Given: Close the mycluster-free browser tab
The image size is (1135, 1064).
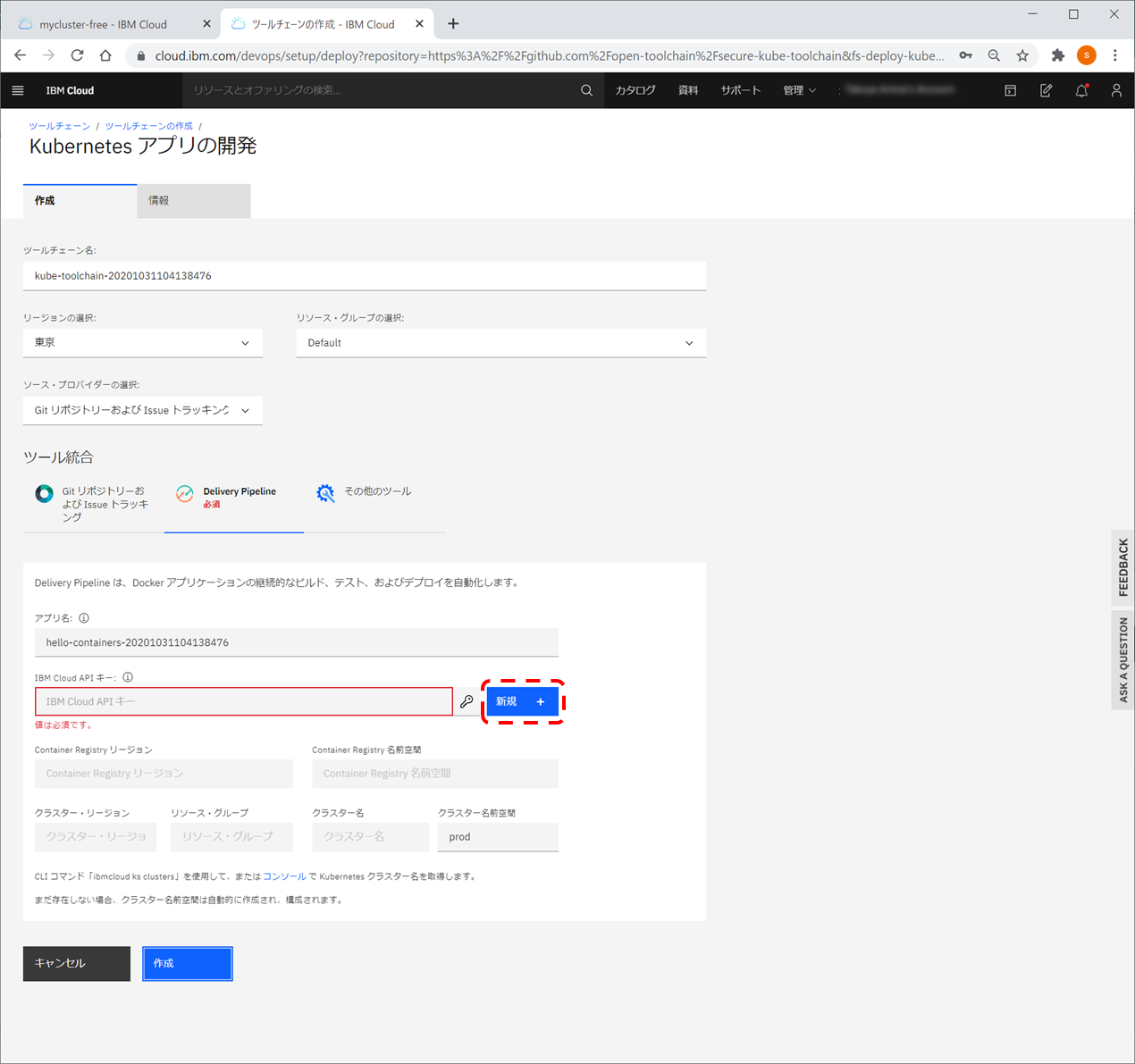Looking at the screenshot, I should [x=206, y=24].
